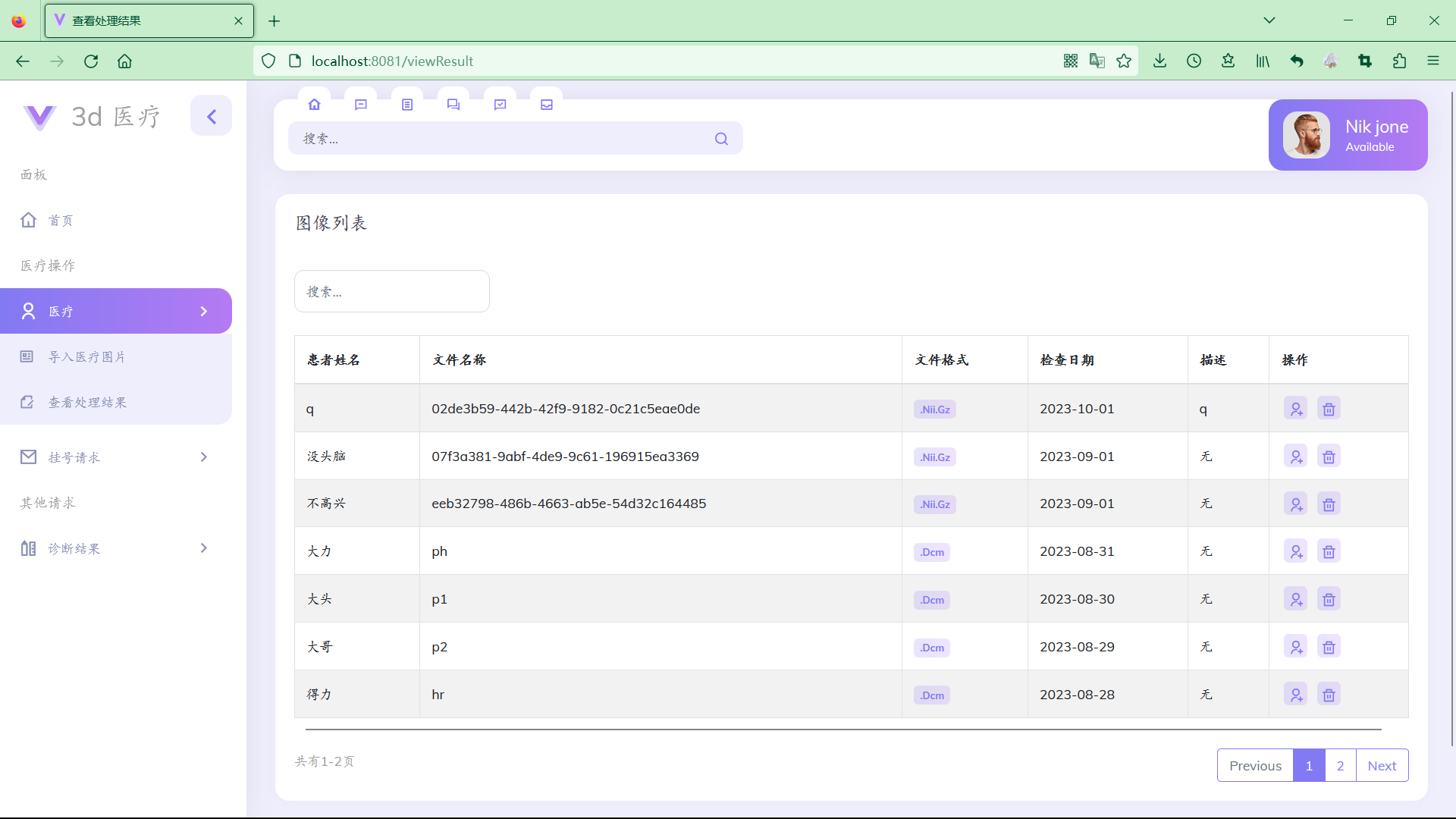
Task: Select the 查看处理结果 browser tab
Action: pos(149,20)
